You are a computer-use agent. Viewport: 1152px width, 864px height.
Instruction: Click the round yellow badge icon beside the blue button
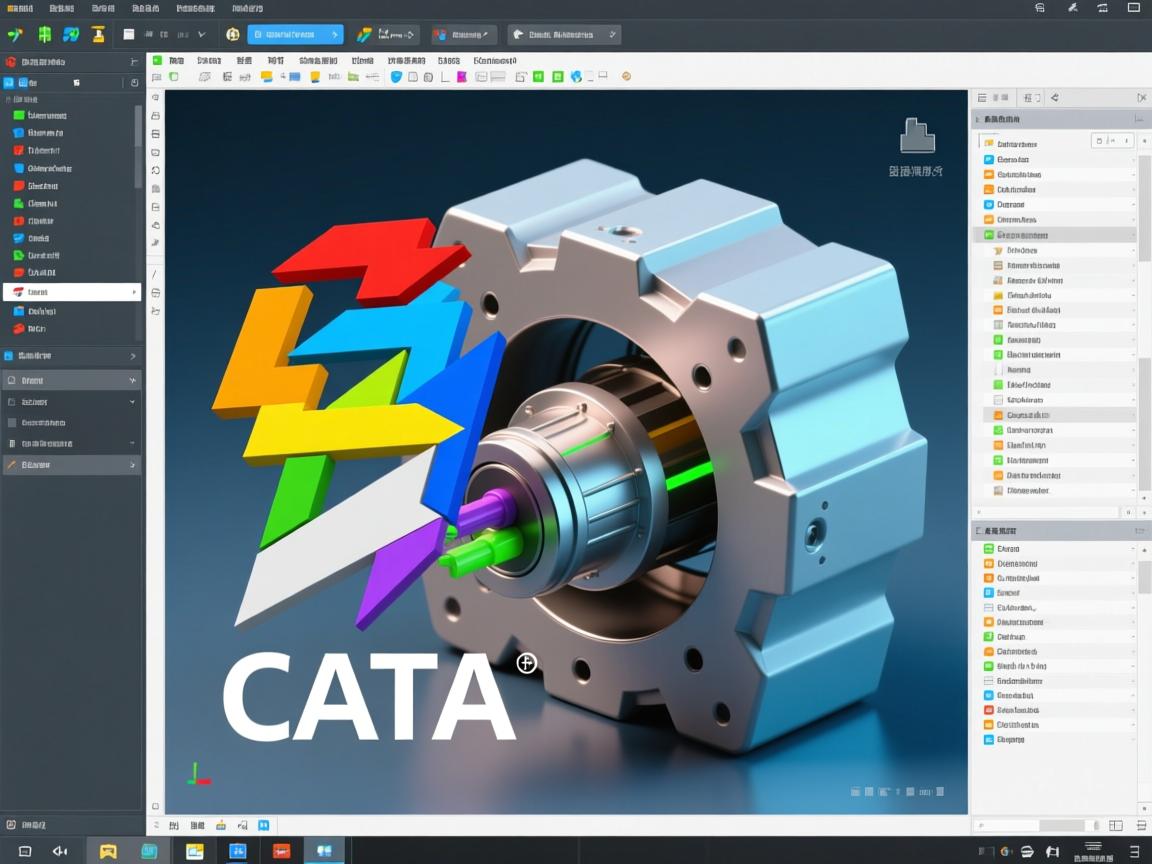pyautogui.click(x=233, y=35)
